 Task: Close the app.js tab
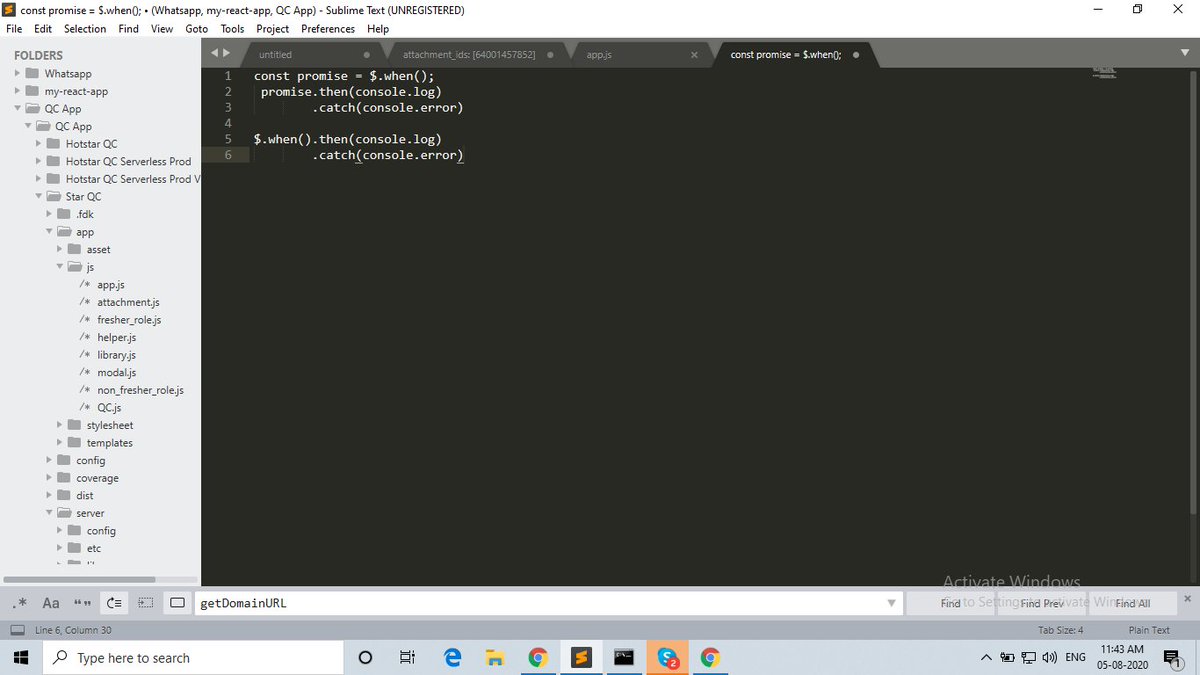pyautogui.click(x=694, y=54)
